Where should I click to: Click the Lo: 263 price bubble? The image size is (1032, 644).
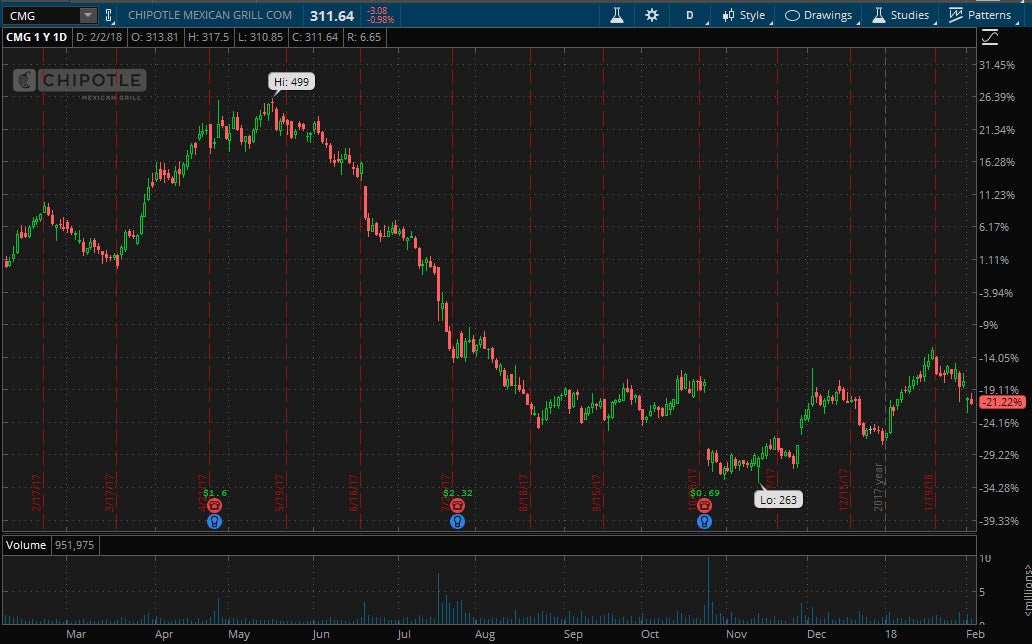tap(779, 500)
